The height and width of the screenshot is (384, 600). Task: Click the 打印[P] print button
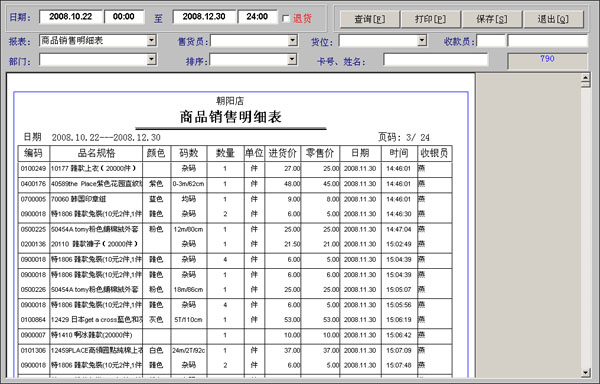(x=430, y=19)
